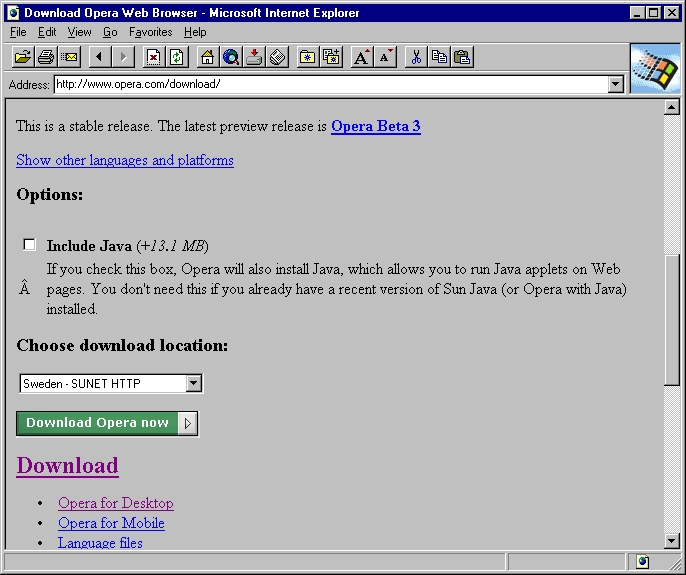Use smaller font with the small A icon
The image size is (686, 575).
385,57
